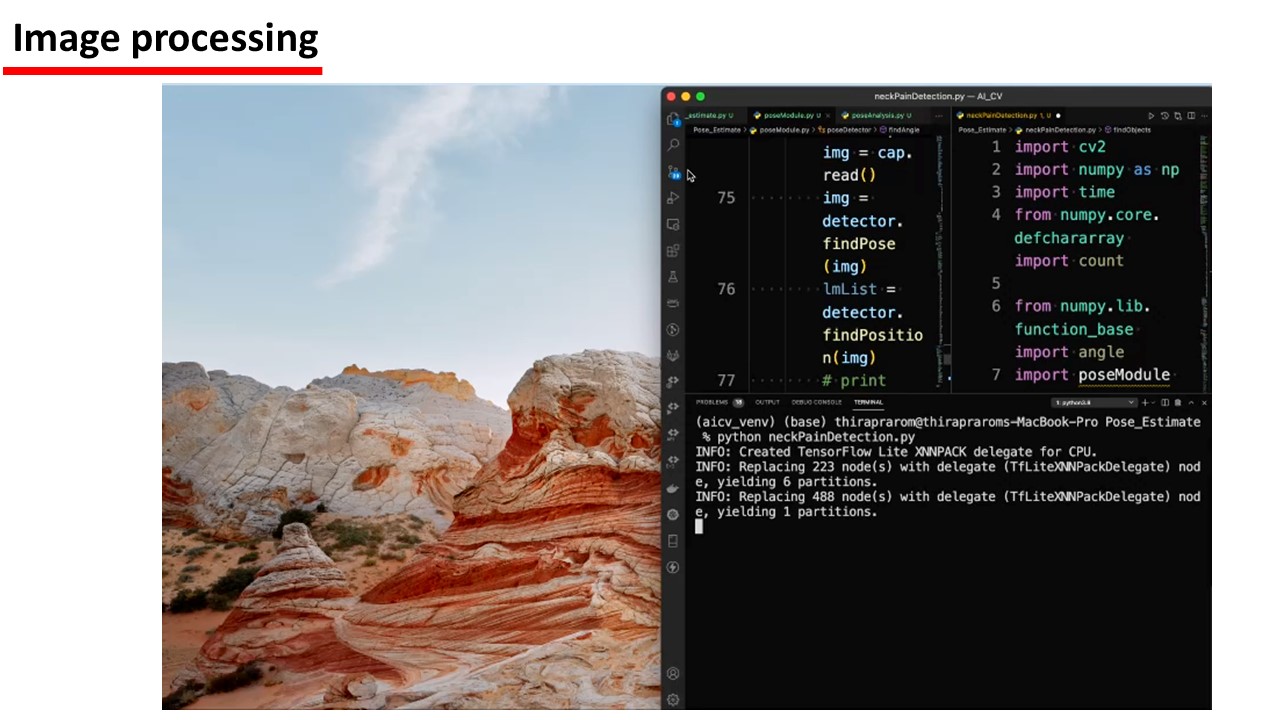Open editor changes icon next to split button
The height and width of the screenshot is (720, 1280).
(x=1178, y=116)
